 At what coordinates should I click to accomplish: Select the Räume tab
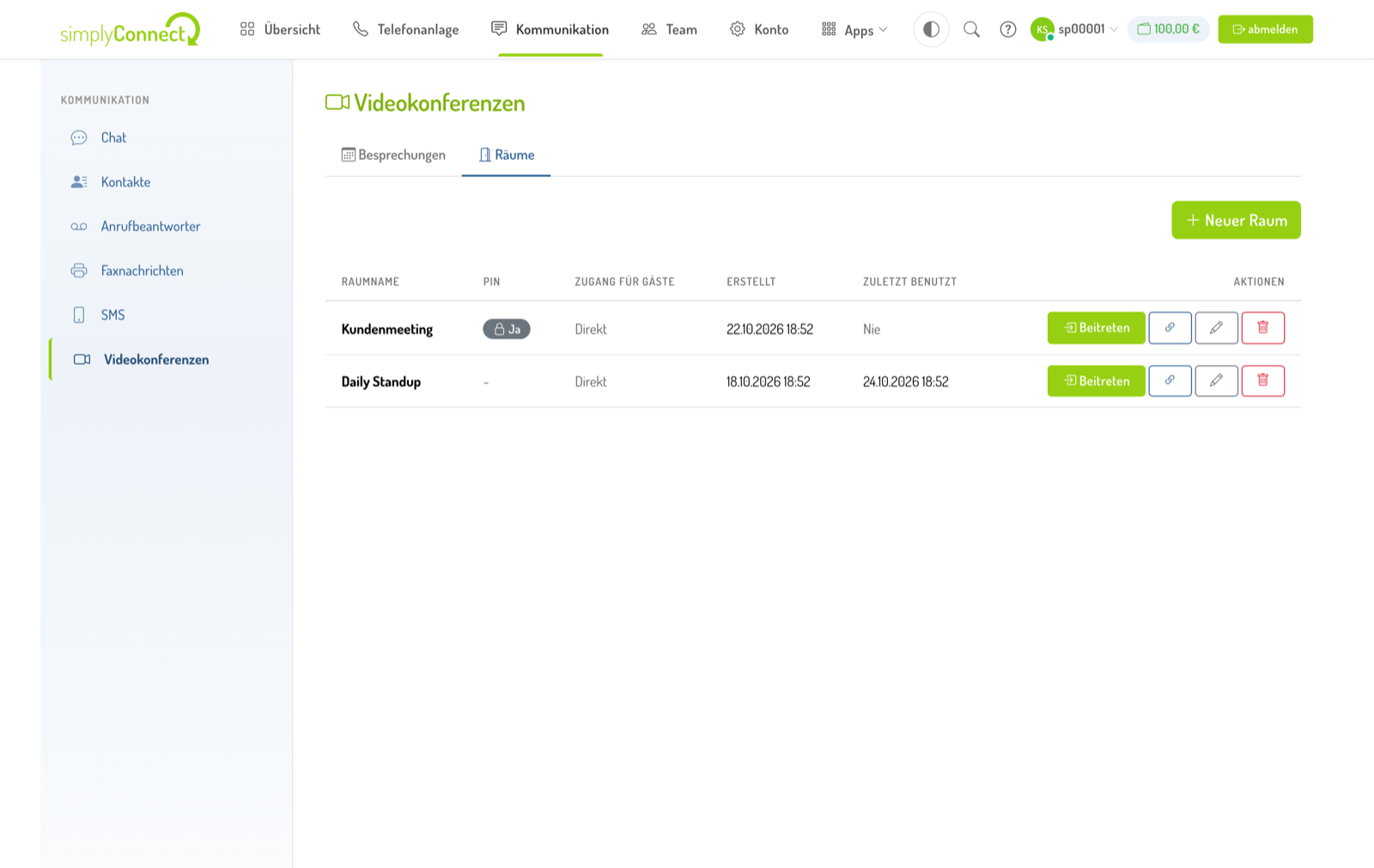click(507, 155)
